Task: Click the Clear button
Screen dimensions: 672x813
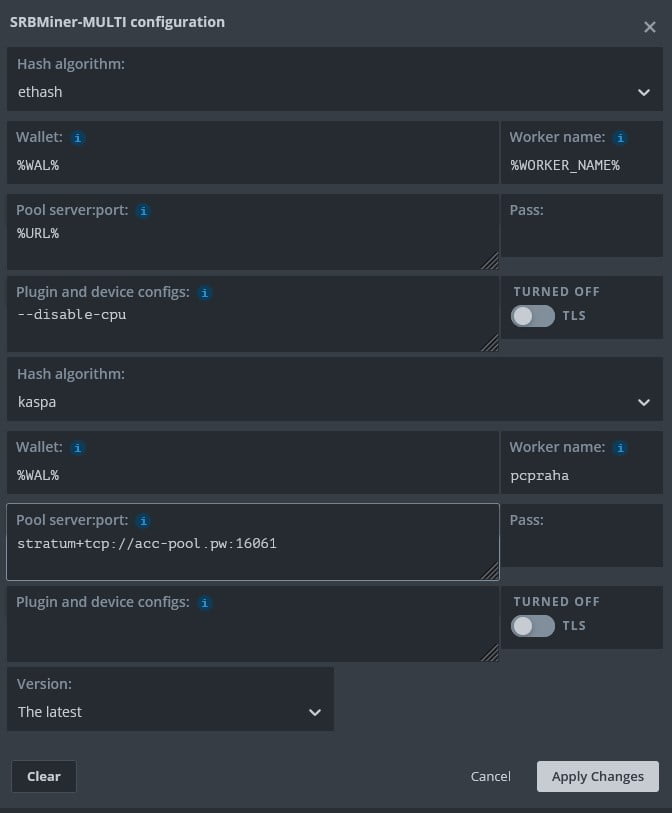Action: click(x=44, y=777)
